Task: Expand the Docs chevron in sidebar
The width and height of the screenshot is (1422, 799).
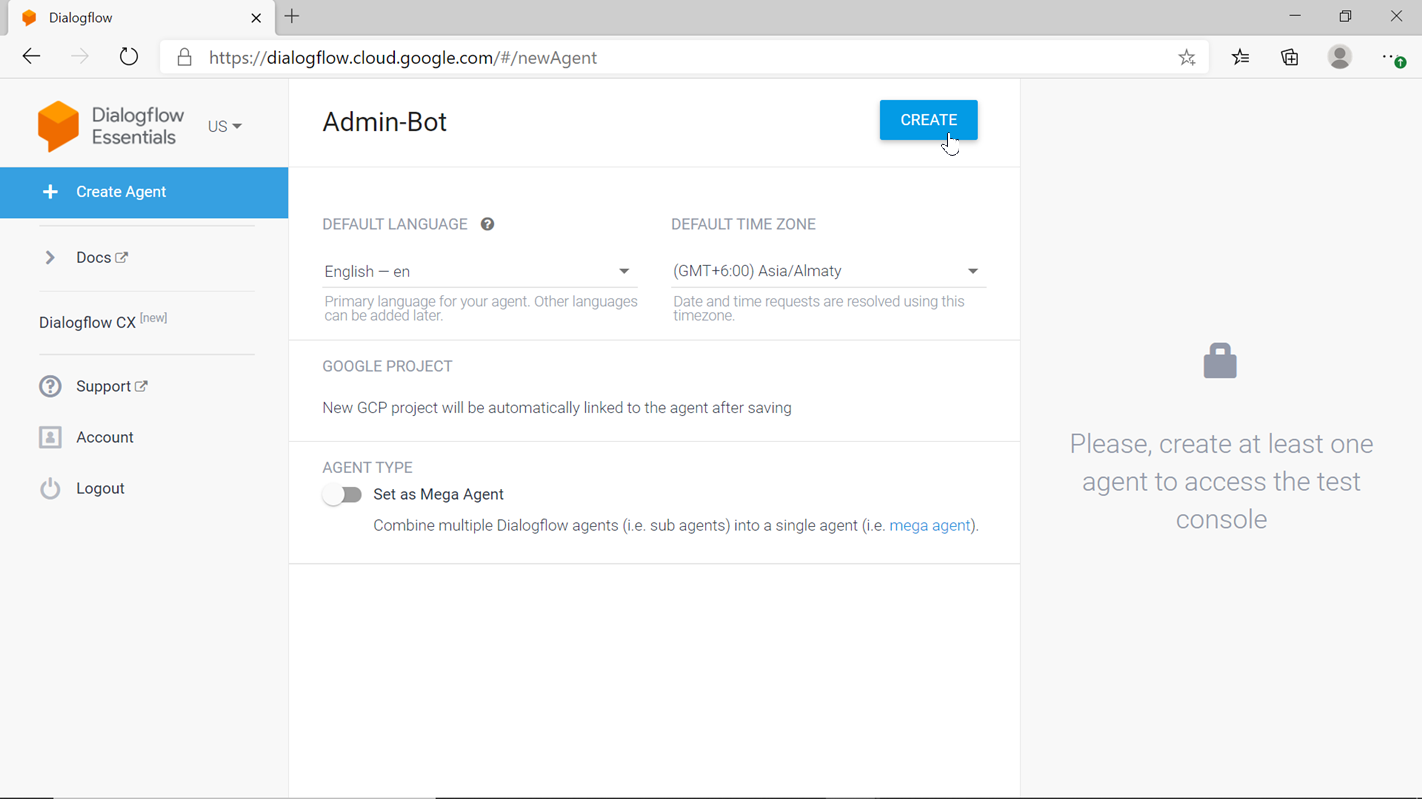Action: click(x=50, y=258)
